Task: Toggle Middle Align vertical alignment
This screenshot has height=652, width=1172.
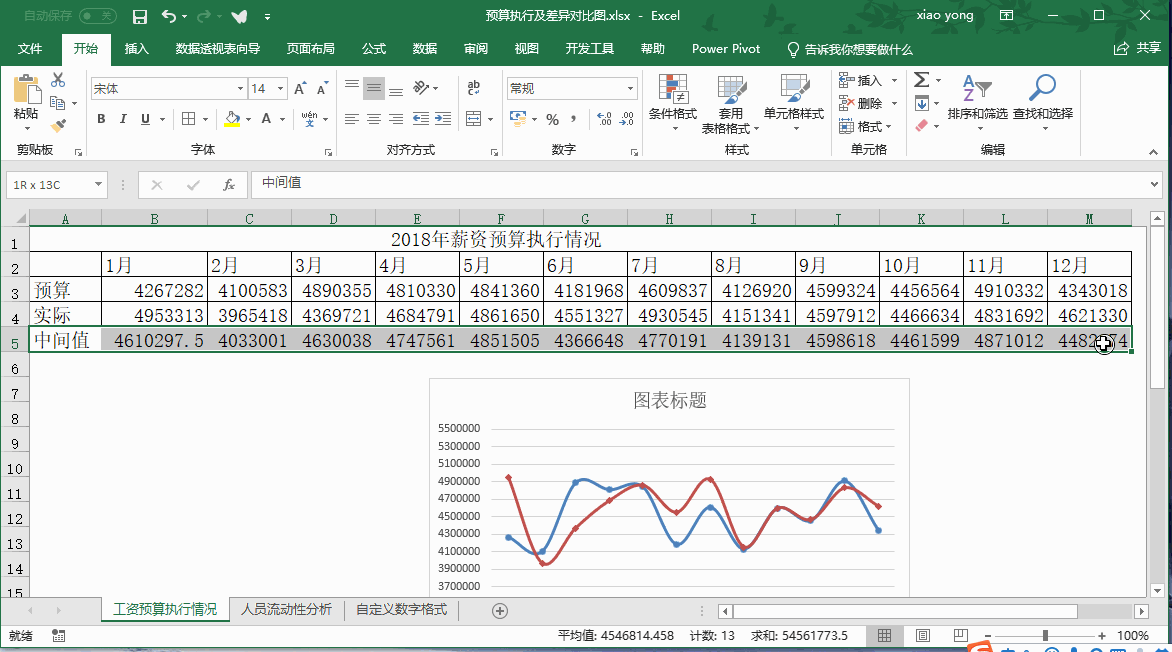Action: pyautogui.click(x=374, y=88)
